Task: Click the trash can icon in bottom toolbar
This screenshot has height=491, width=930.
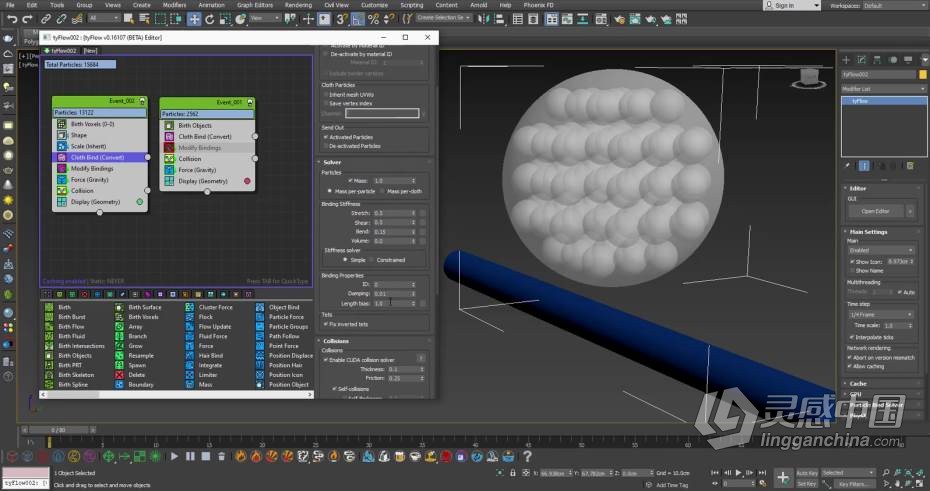Action: point(221,456)
